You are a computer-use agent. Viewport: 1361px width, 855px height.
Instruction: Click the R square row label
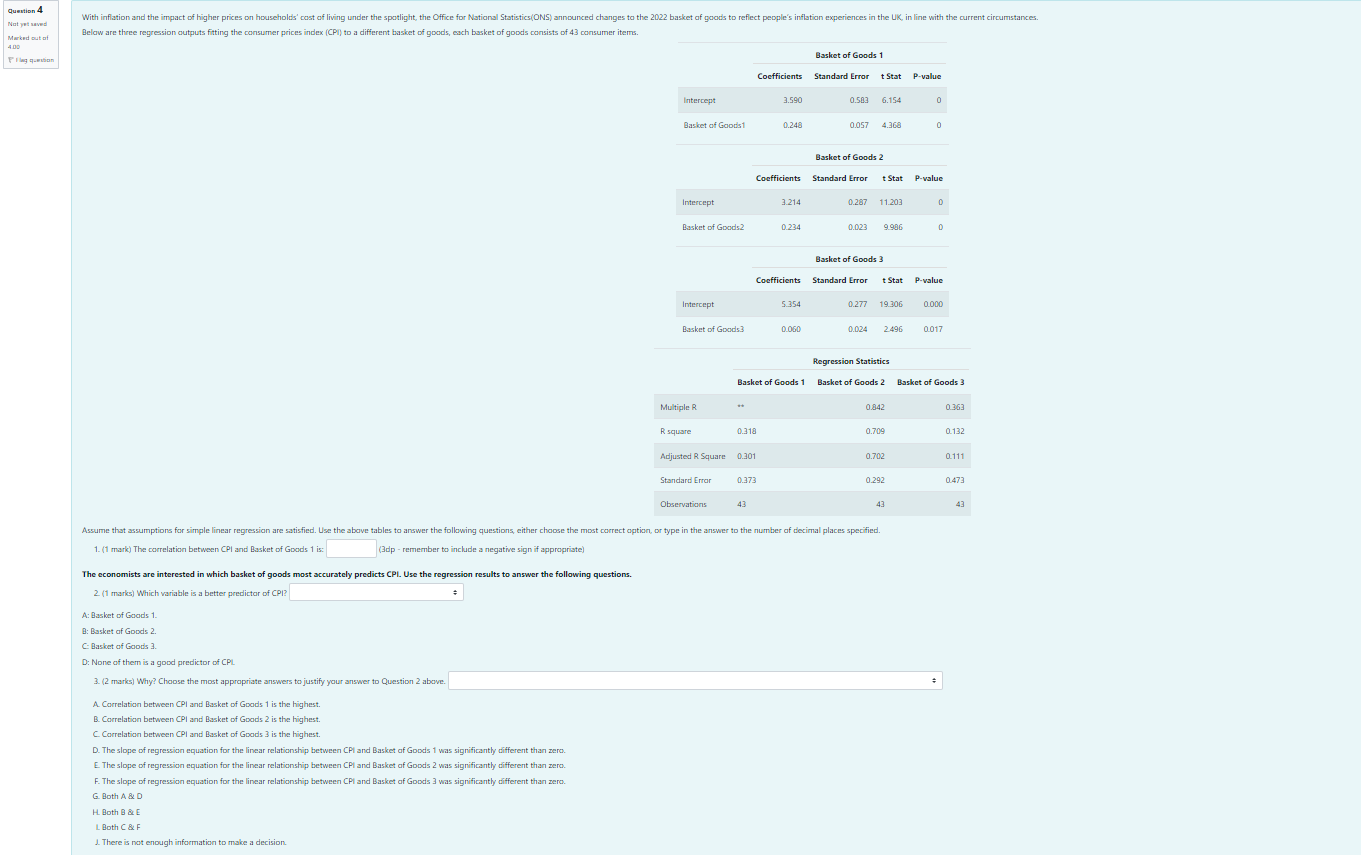(676, 431)
